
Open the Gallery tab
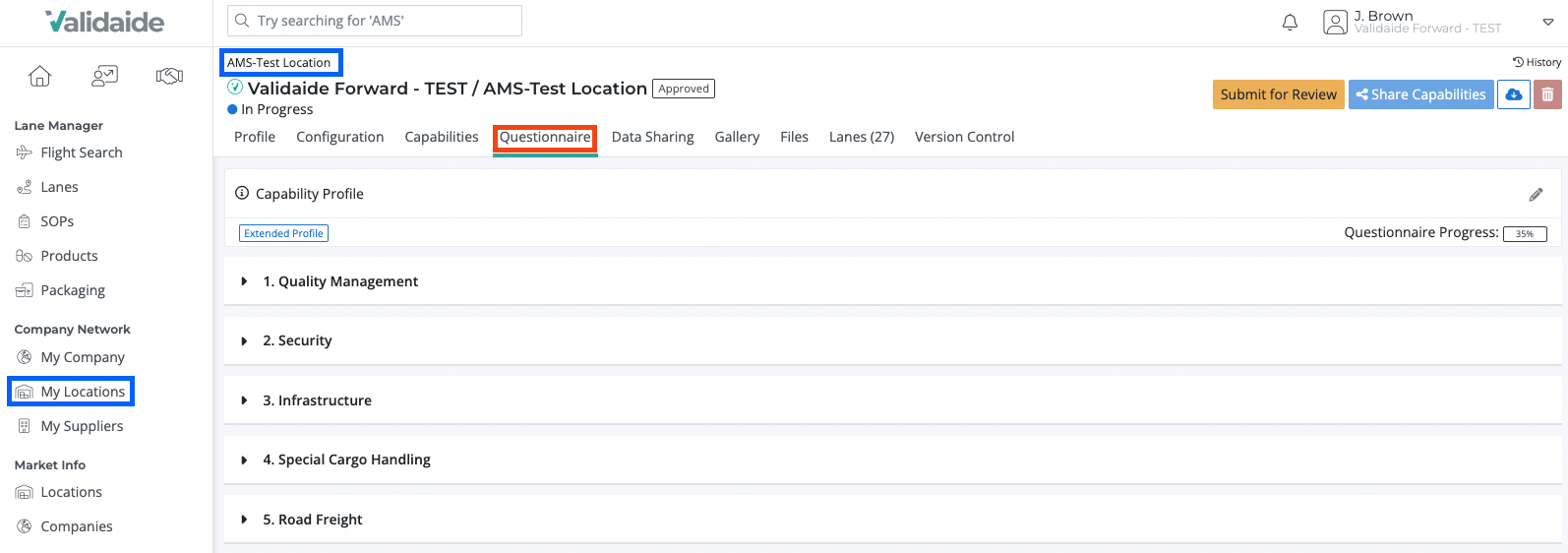(737, 137)
